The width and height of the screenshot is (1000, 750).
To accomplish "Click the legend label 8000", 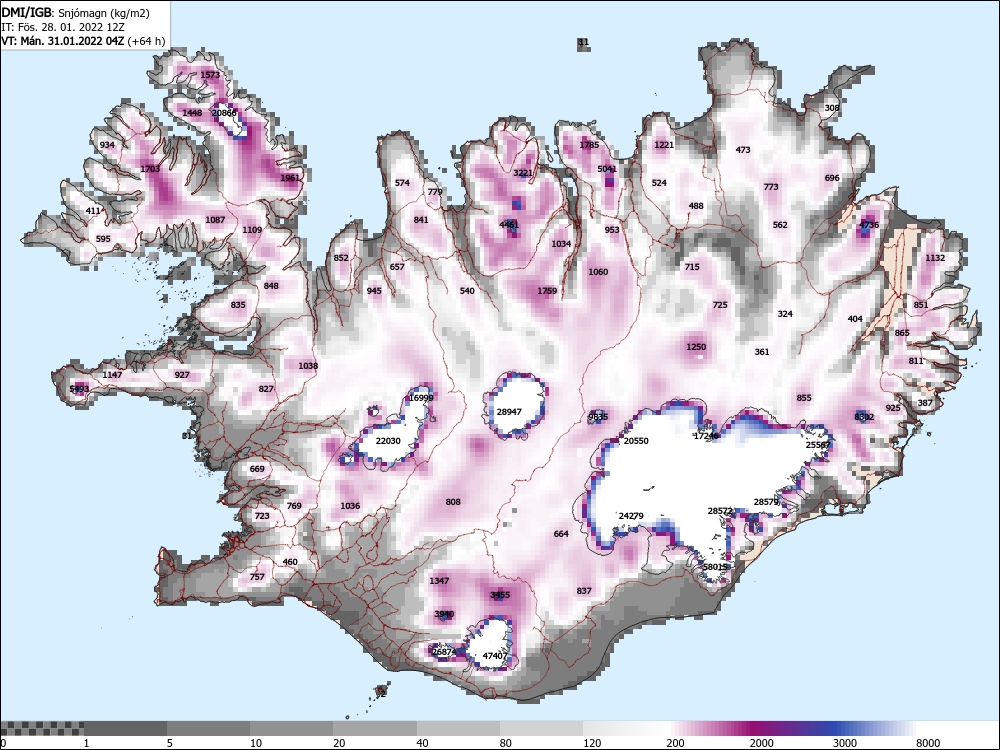I will 928,743.
